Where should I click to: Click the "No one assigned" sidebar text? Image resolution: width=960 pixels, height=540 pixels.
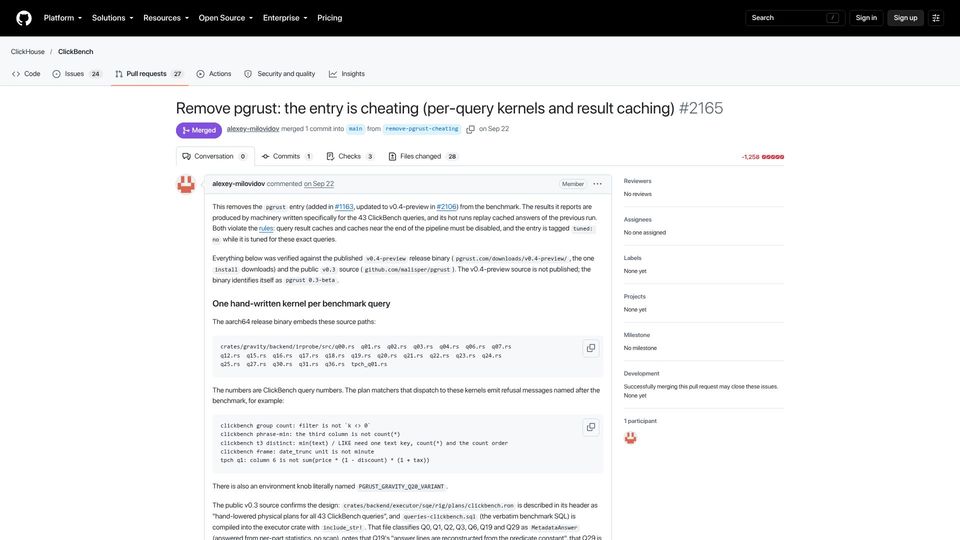(x=645, y=233)
